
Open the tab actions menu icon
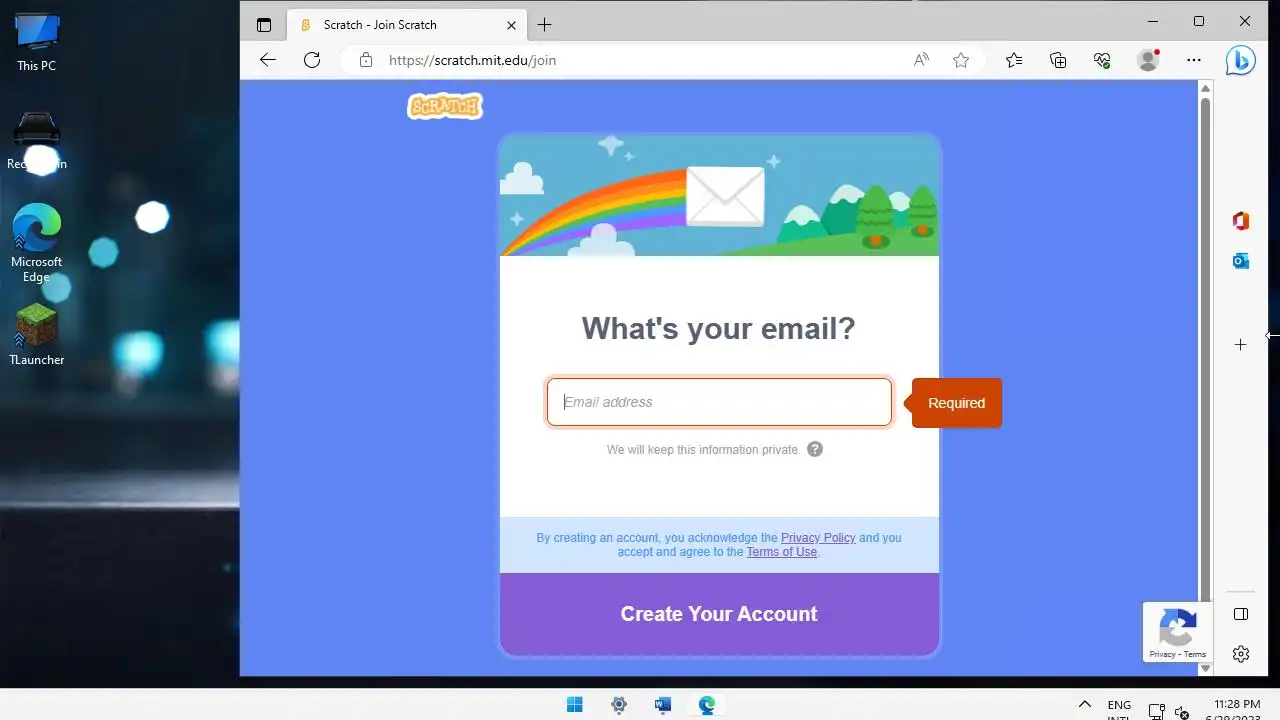coord(264,25)
